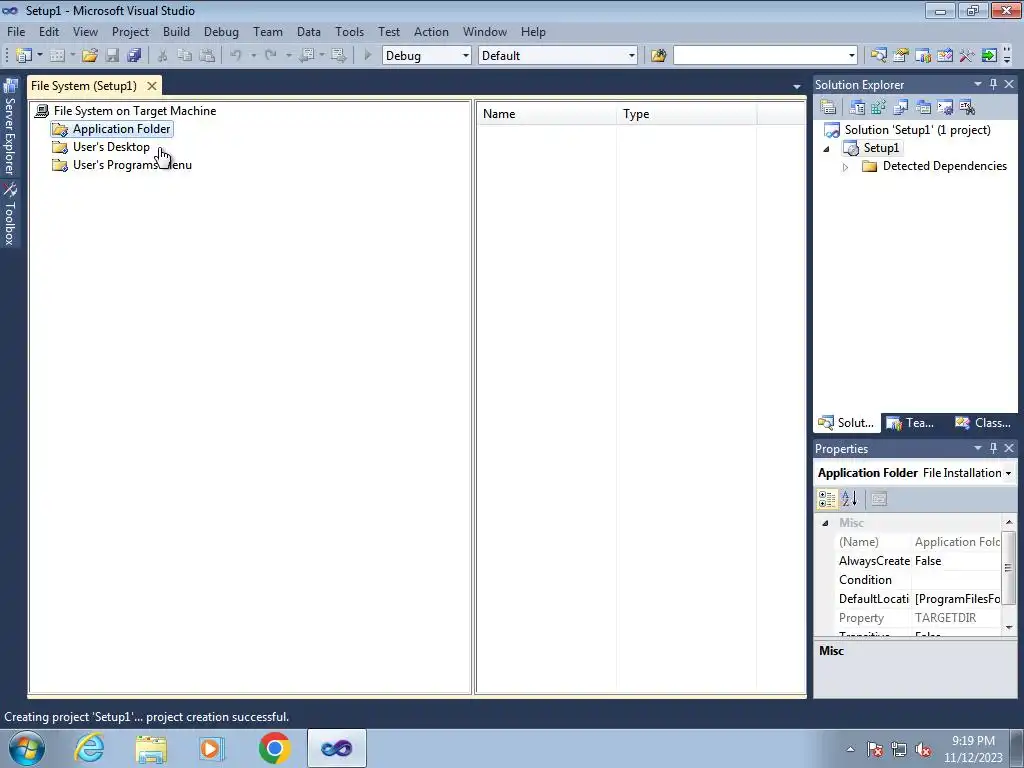This screenshot has width=1024, height=768.
Task: Click the Save All toolbar icon
Action: pyautogui.click(x=134, y=56)
